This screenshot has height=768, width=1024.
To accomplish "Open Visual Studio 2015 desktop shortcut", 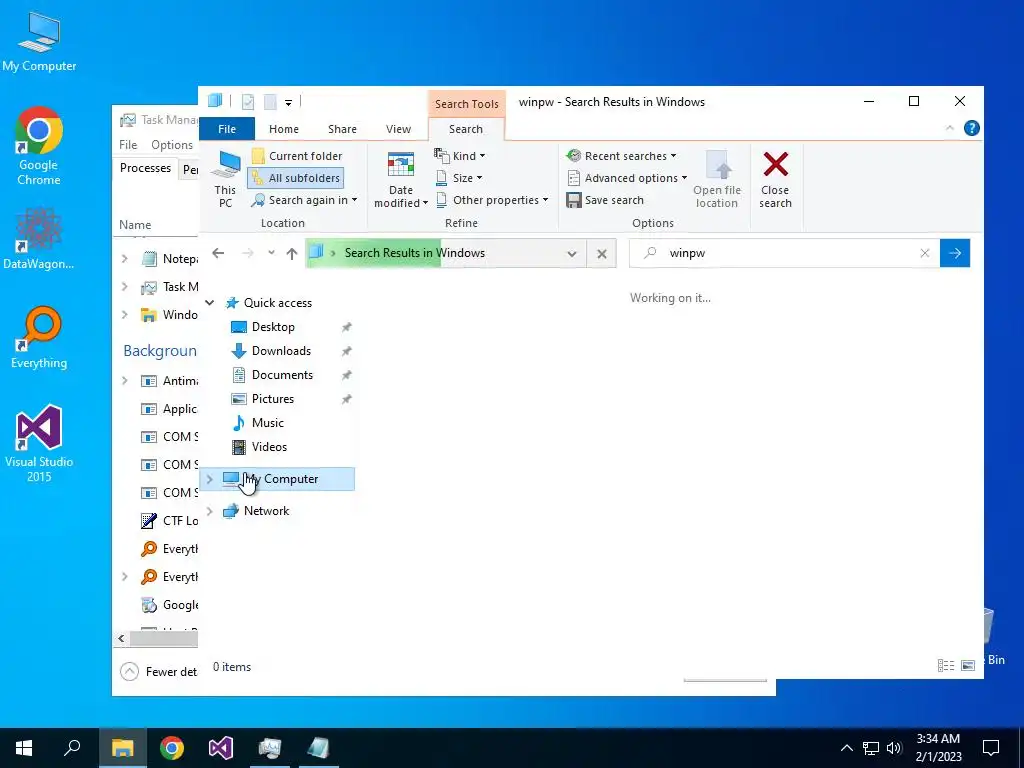I will click(x=39, y=444).
